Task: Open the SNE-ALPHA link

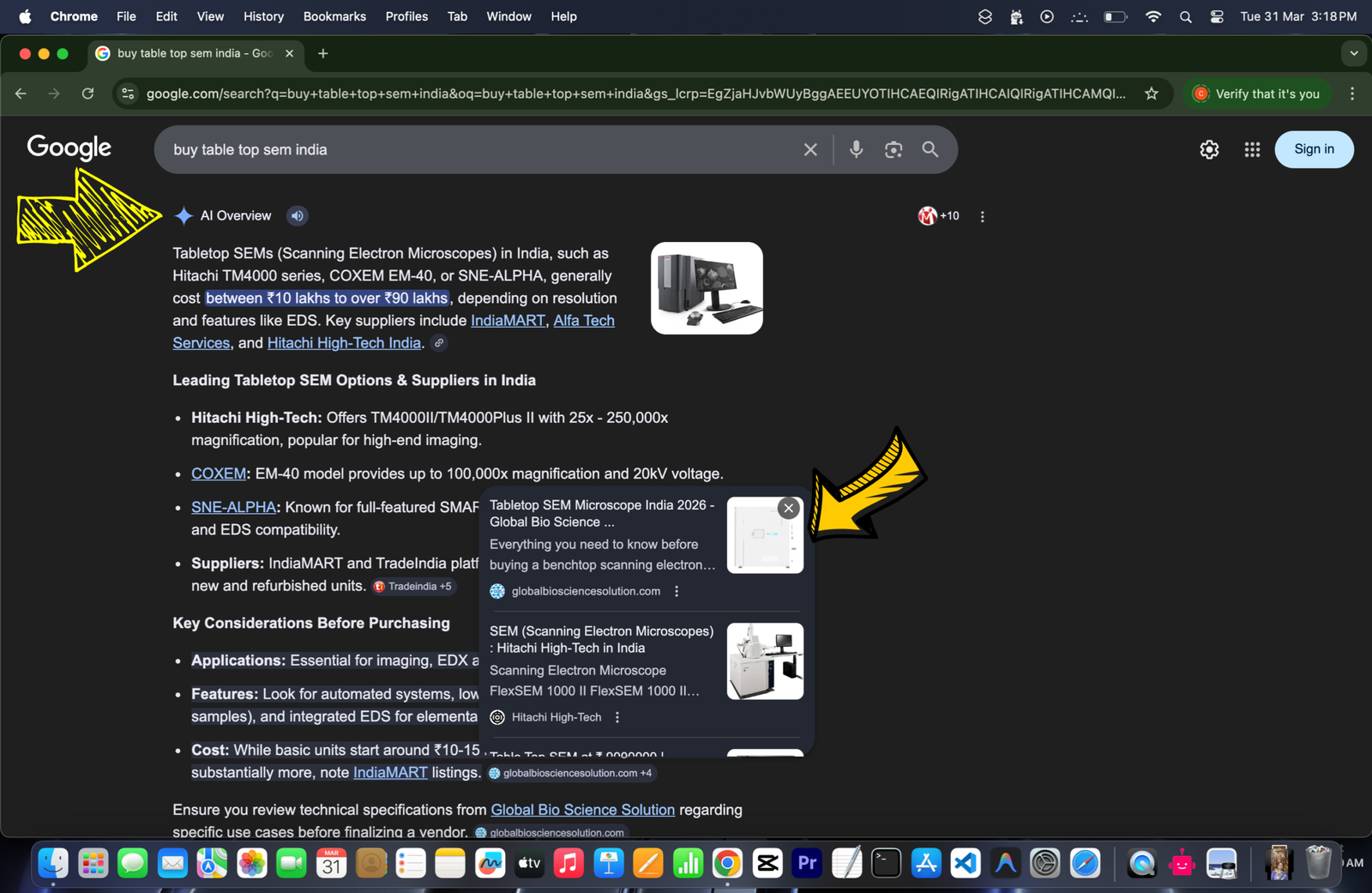Action: tap(233, 507)
